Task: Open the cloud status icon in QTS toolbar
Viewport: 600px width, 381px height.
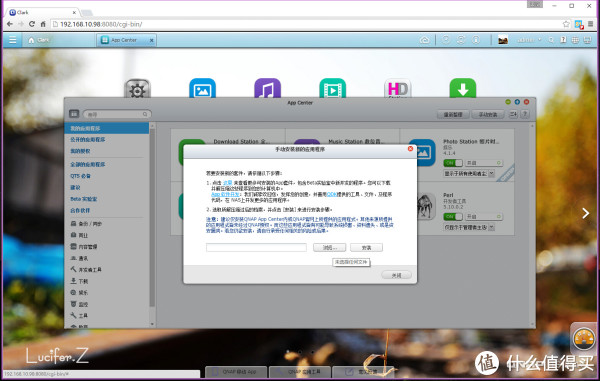Action: click(425, 40)
